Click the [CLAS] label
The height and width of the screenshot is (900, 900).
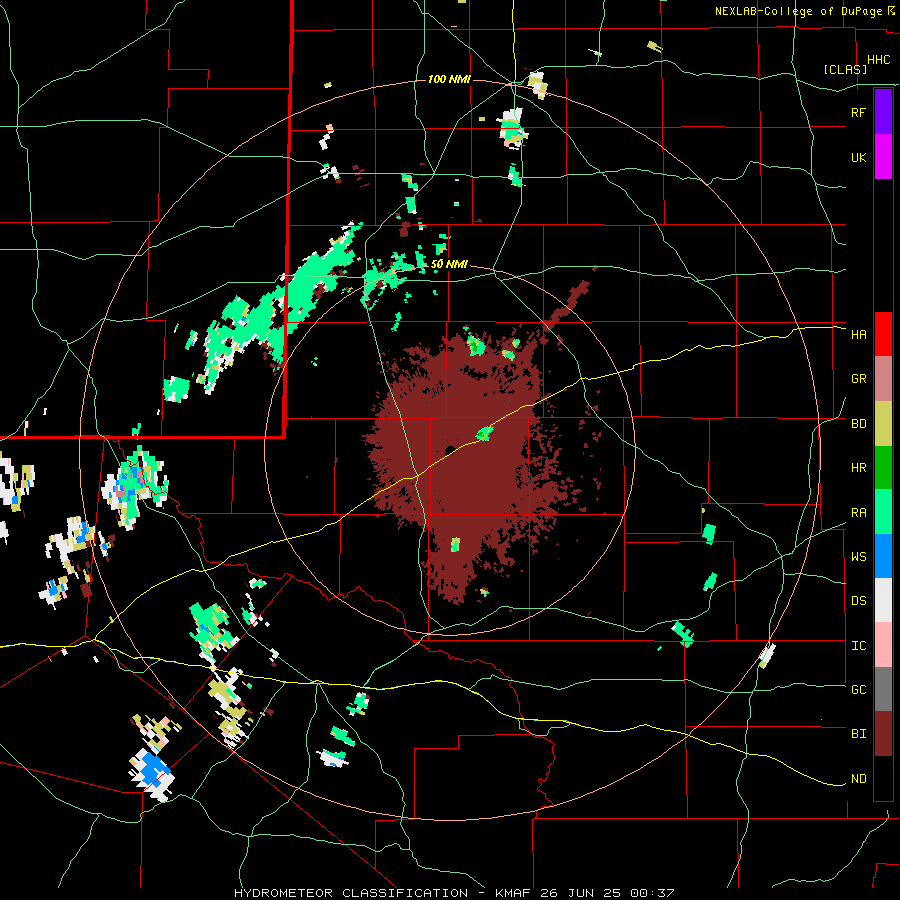(x=845, y=69)
